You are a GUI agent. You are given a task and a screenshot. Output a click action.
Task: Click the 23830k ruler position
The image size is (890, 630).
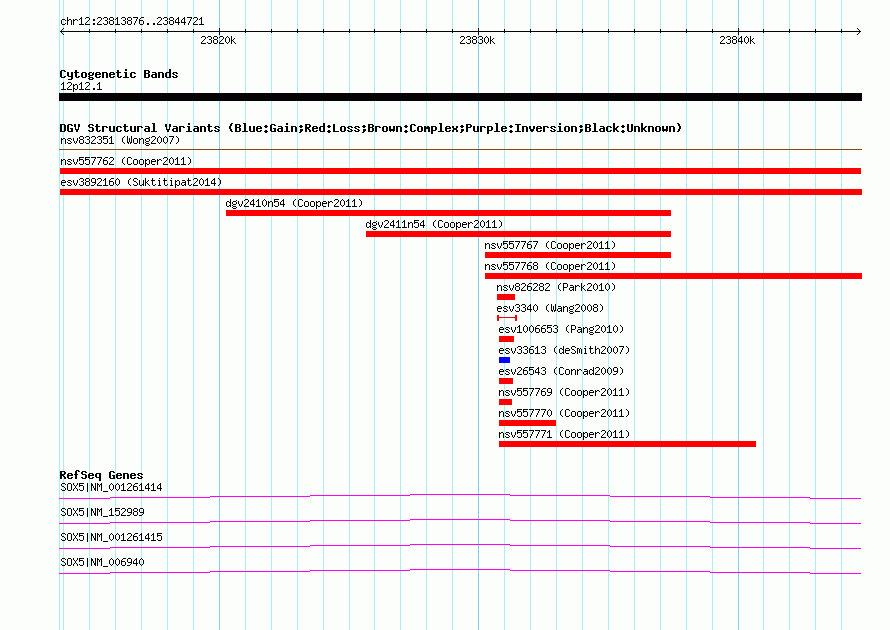coord(477,40)
